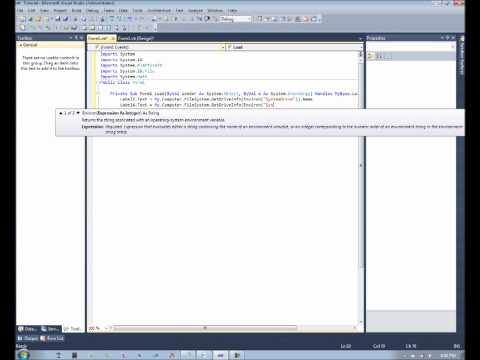480x360 pixels.
Task: Click the Windows Start button
Action: [x=23, y=355]
